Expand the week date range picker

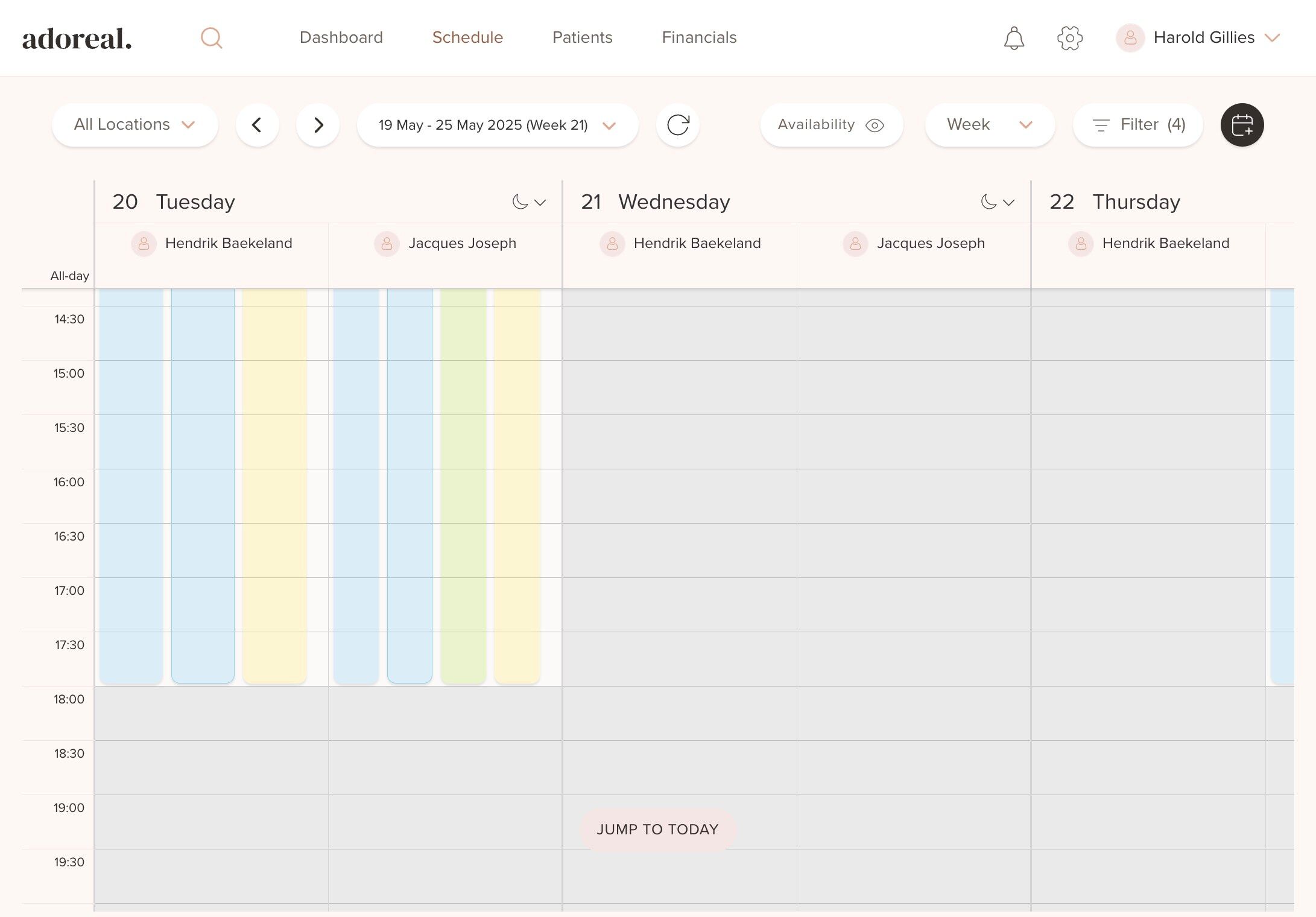(497, 125)
